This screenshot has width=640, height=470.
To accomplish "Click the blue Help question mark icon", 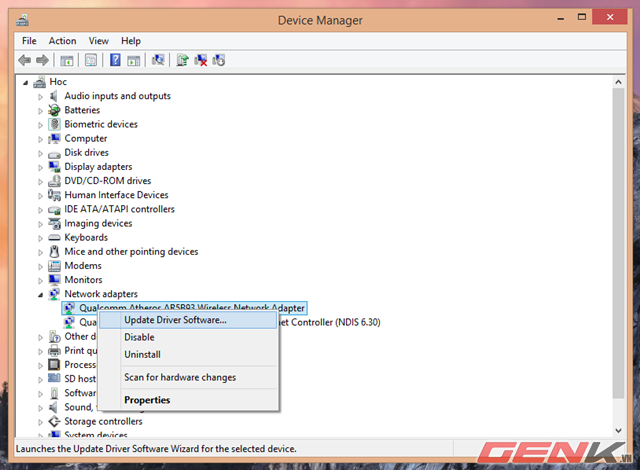I will click(114, 60).
